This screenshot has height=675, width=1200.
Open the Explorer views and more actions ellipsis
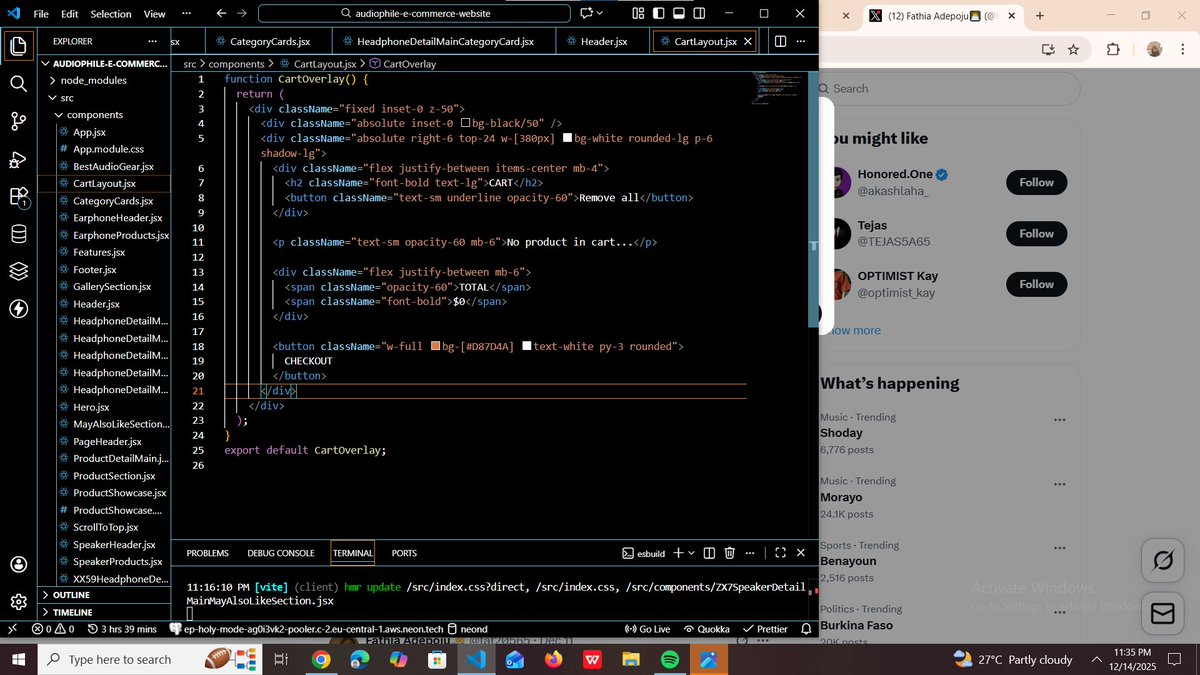(152, 41)
